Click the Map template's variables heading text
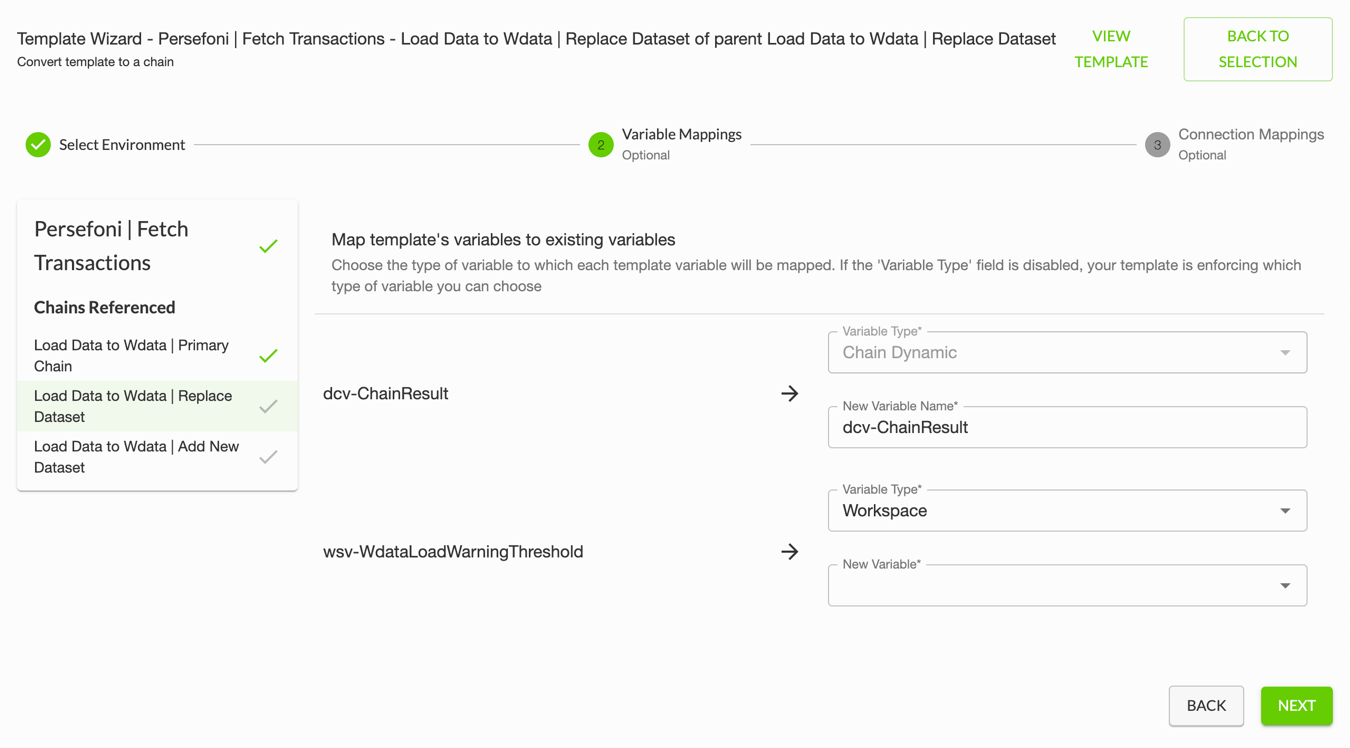1350x748 pixels. 503,240
